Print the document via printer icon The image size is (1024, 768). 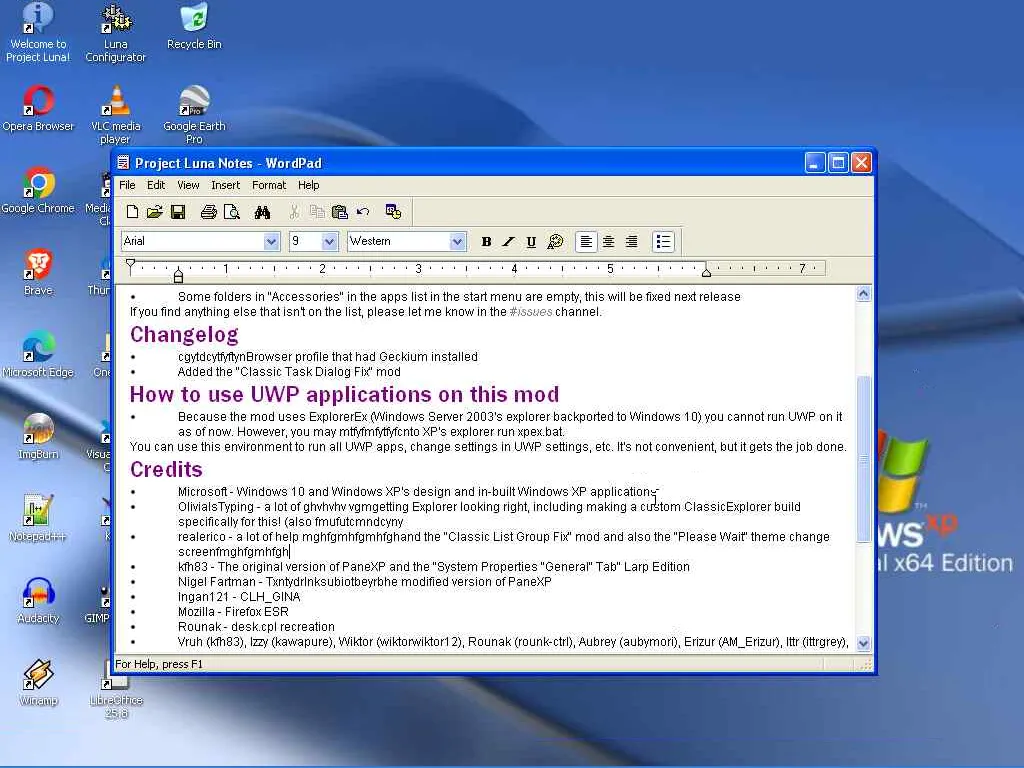[208, 212]
